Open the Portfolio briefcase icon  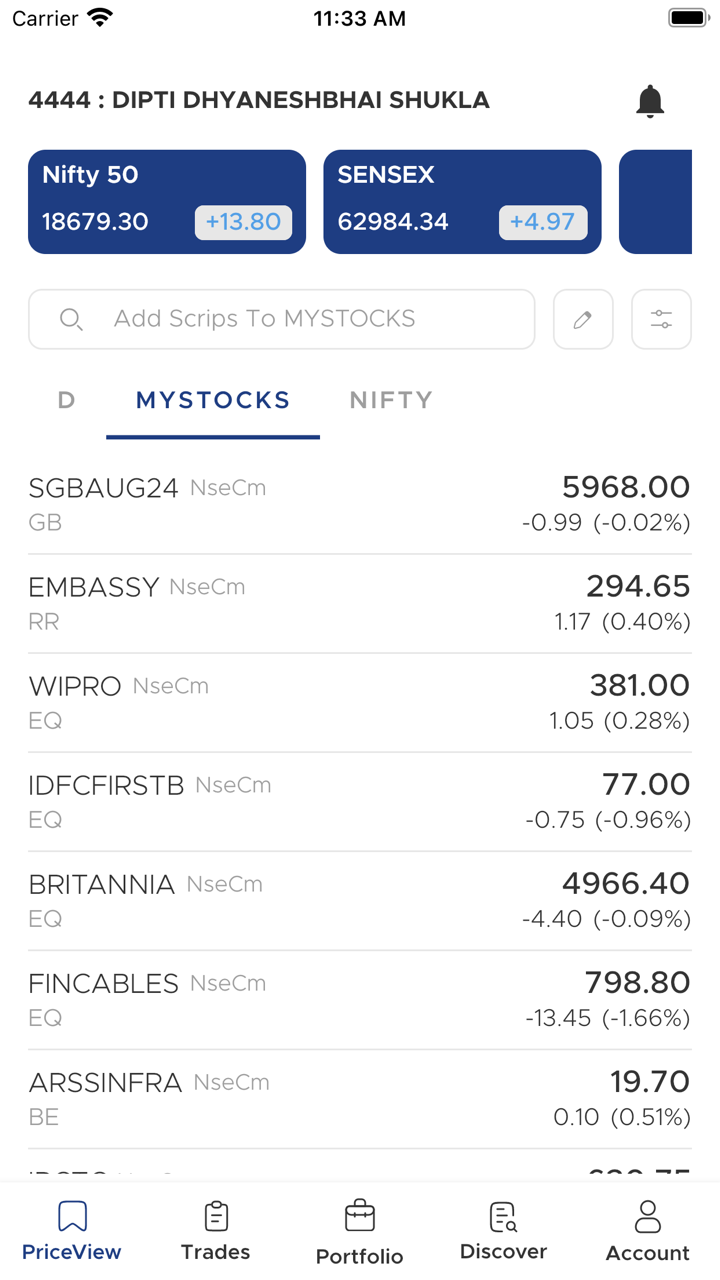pos(360,1217)
